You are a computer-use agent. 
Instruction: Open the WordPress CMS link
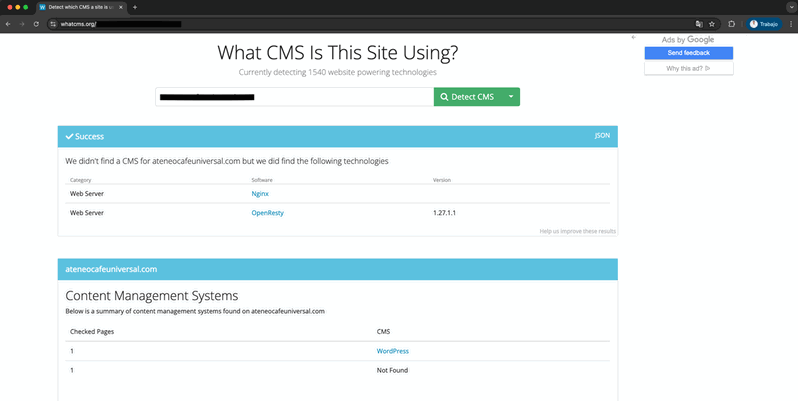pyautogui.click(x=392, y=351)
